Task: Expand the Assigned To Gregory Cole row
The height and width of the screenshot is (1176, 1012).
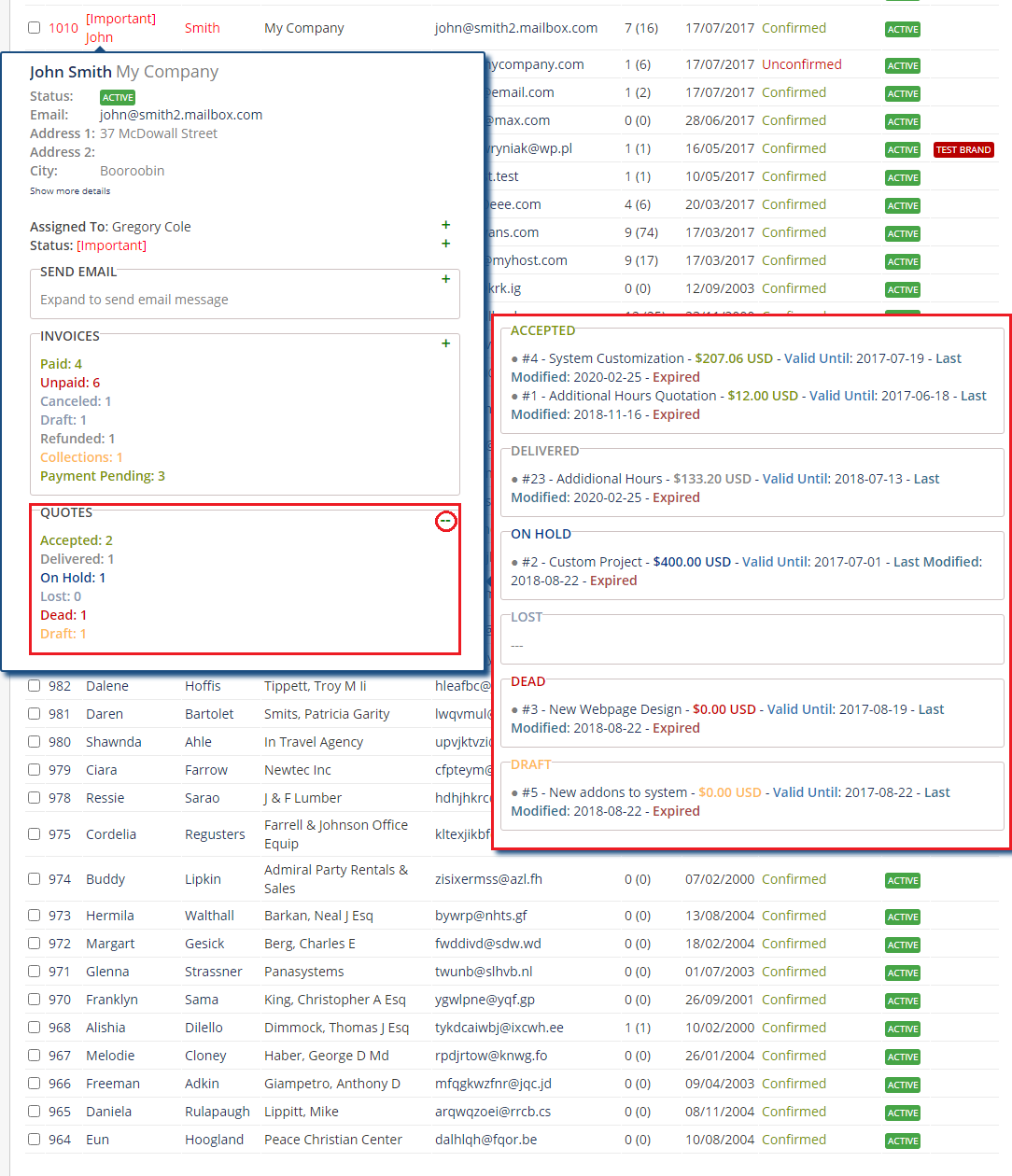Action: (445, 225)
